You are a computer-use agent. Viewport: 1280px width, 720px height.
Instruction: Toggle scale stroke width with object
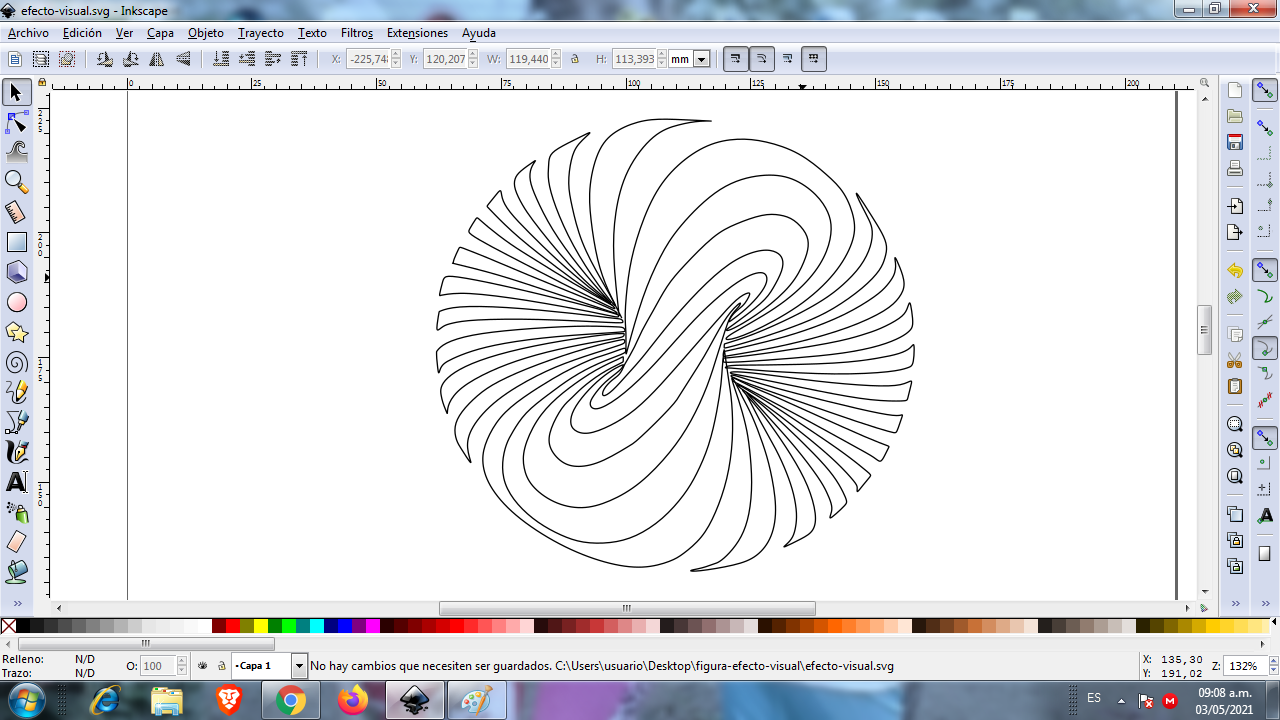(736, 59)
